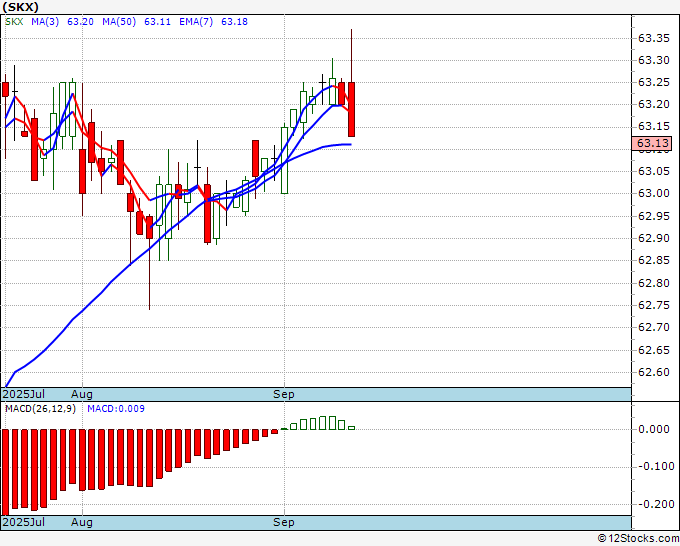Click the Sep label on MACD axis
The image size is (680, 546).
click(x=284, y=522)
